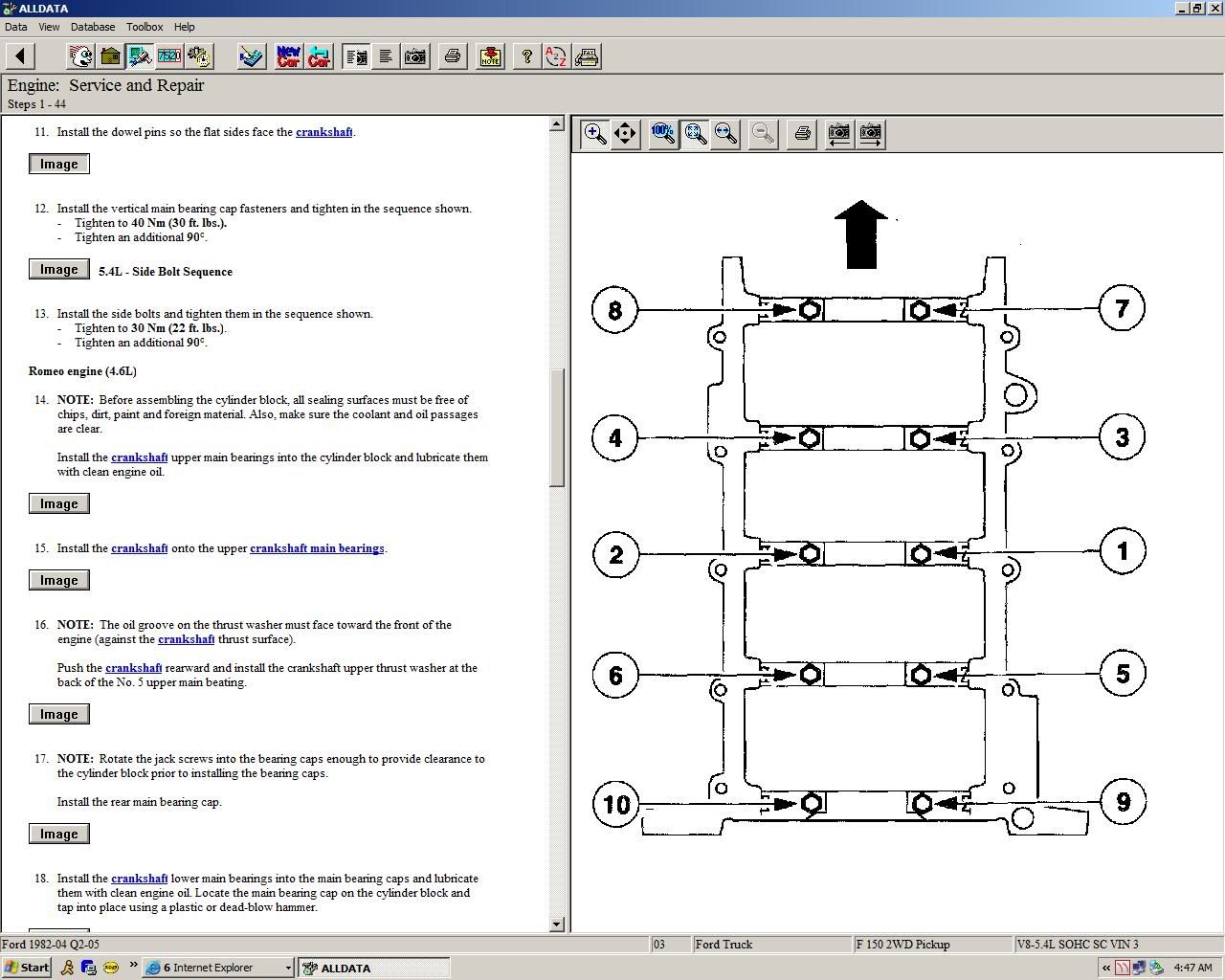Select the pan arrows image tool
Viewport: 1225px width, 980px height.
(x=625, y=134)
